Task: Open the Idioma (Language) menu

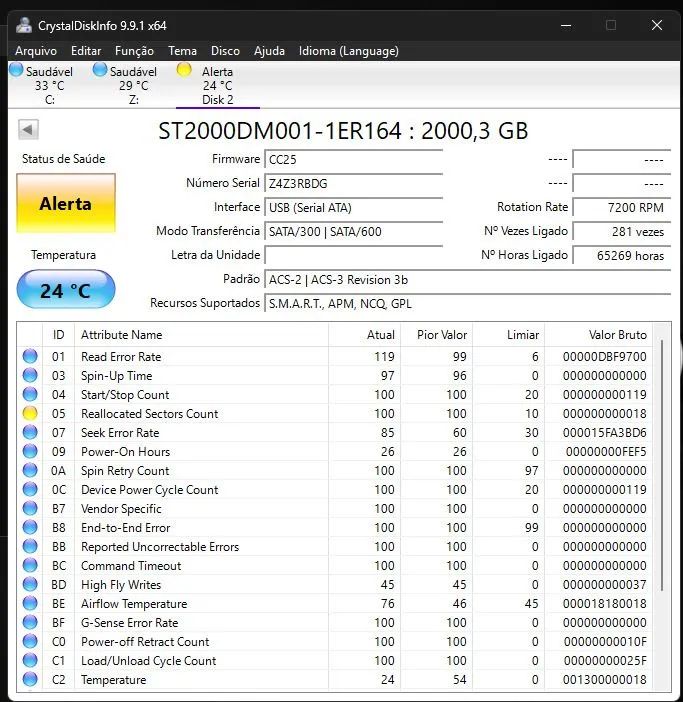Action: point(349,51)
